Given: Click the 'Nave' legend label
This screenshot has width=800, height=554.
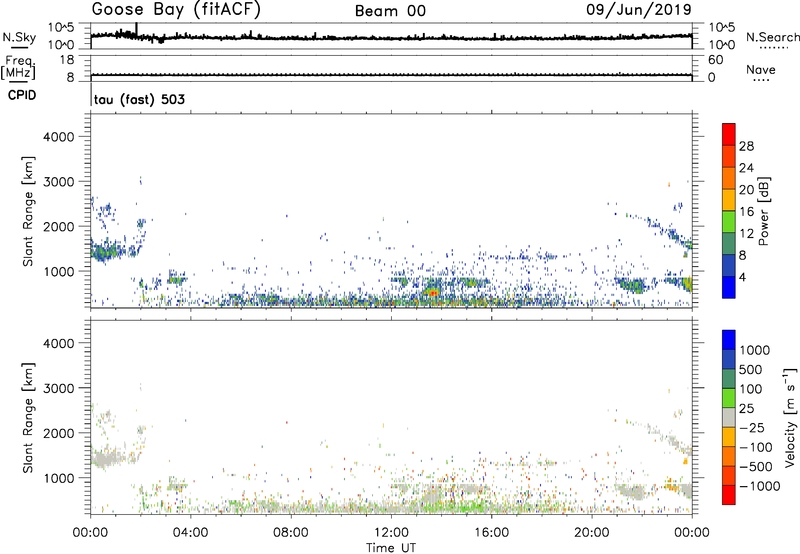Looking at the screenshot, I should click(x=761, y=69).
